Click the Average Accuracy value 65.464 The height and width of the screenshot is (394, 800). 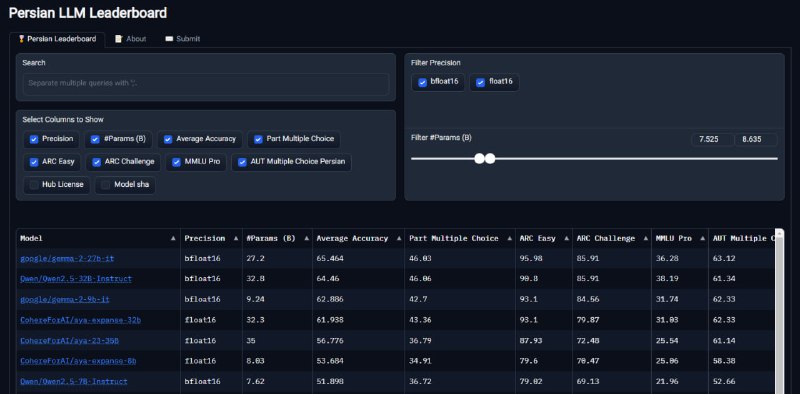click(330, 259)
